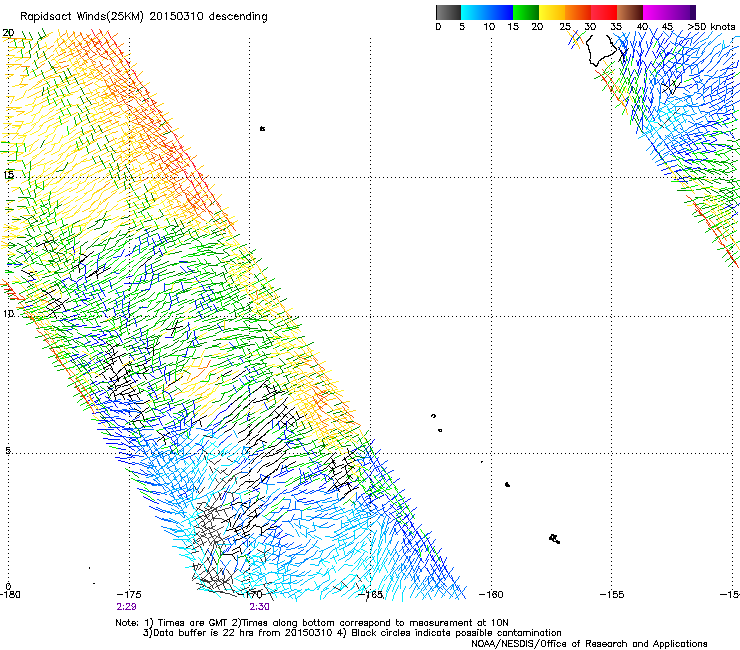Click the purple time label '2:29'
The width and height of the screenshot is (740, 650).
126,607
